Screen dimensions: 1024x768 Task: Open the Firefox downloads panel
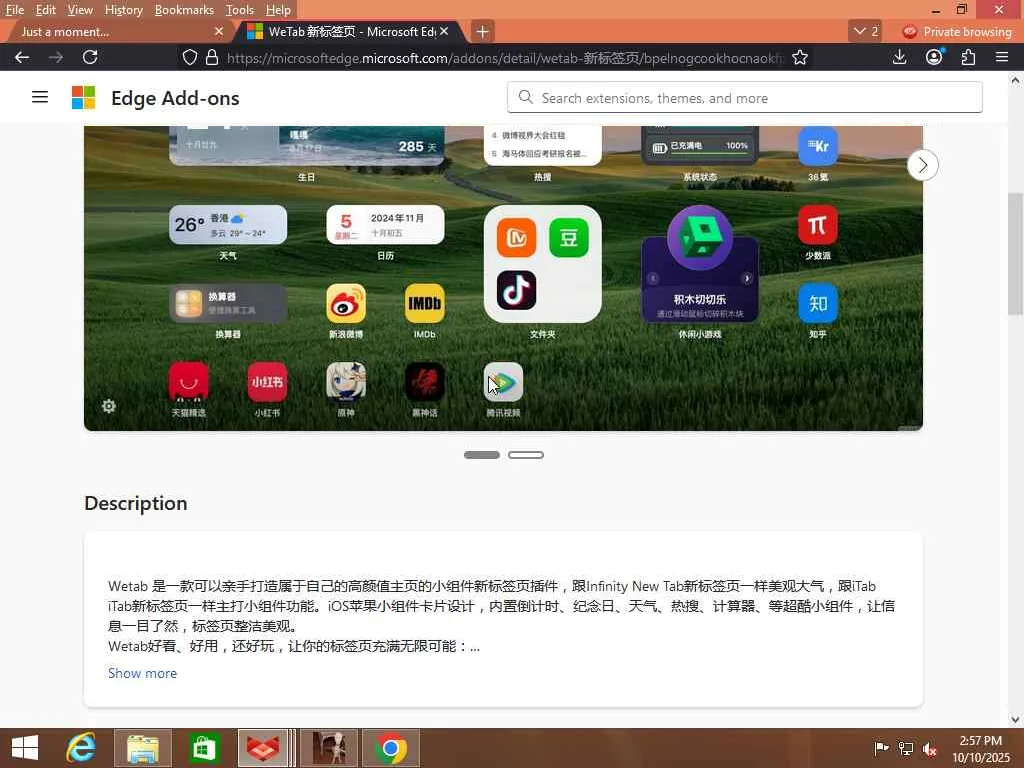(899, 57)
